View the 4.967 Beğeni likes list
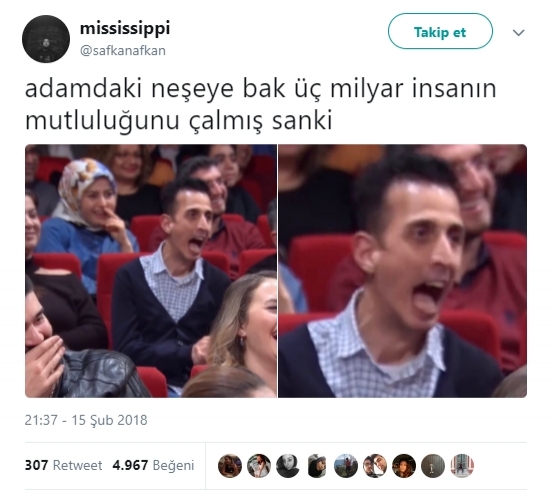This screenshot has height=499, width=554. click(153, 465)
